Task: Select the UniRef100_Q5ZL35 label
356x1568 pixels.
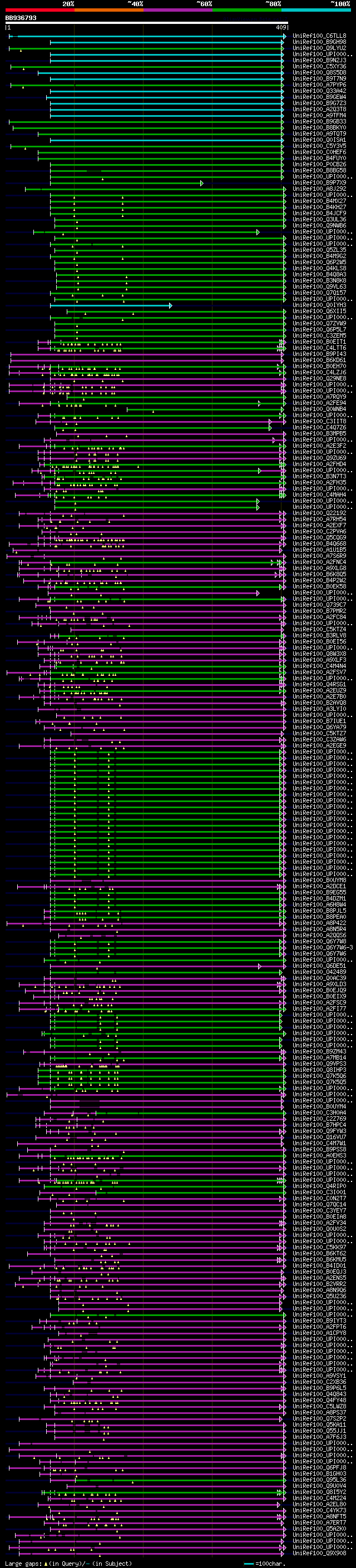Action: click(319, 250)
